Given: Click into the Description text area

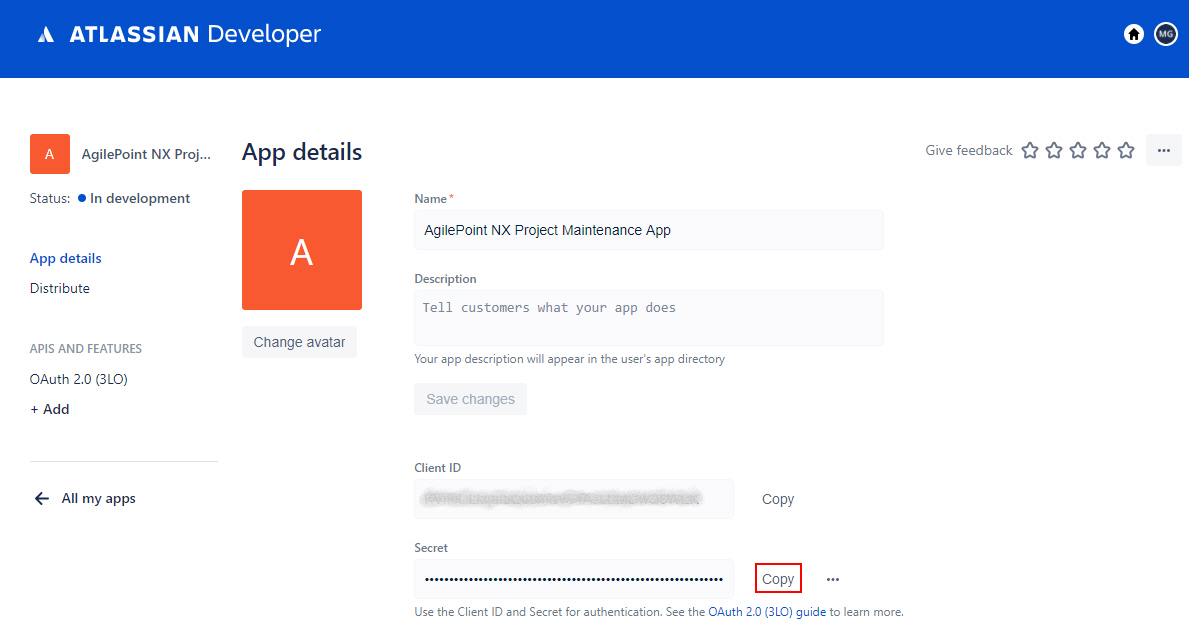Looking at the screenshot, I should coord(648,318).
